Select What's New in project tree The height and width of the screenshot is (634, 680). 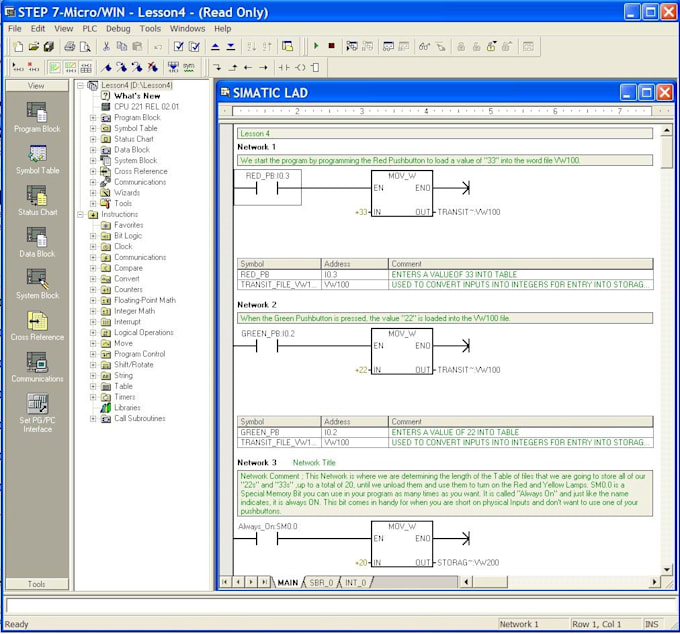[x=137, y=96]
